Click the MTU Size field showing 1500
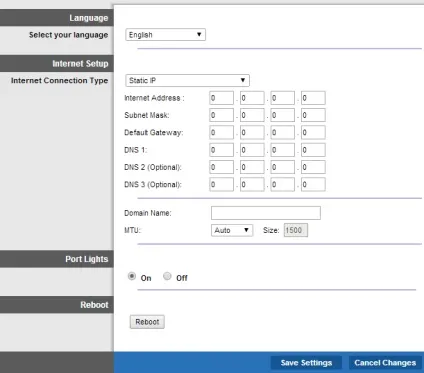 point(296,230)
